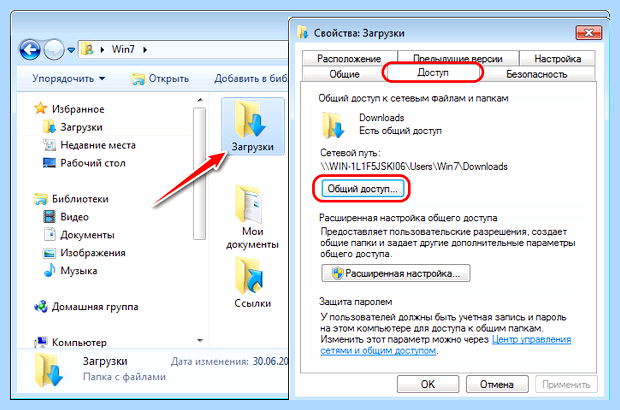Click the Есть общий доступ status text

click(400, 131)
